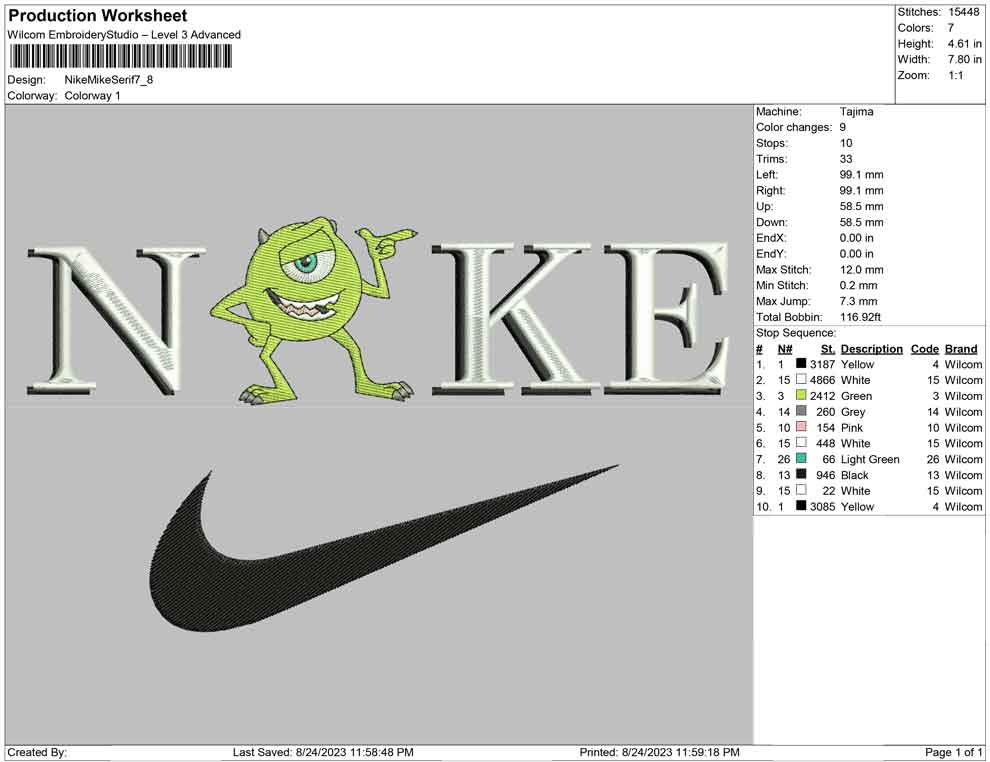Click the teal swatch beside Light Green
Screen dimensions: 990x762
click(x=801, y=458)
